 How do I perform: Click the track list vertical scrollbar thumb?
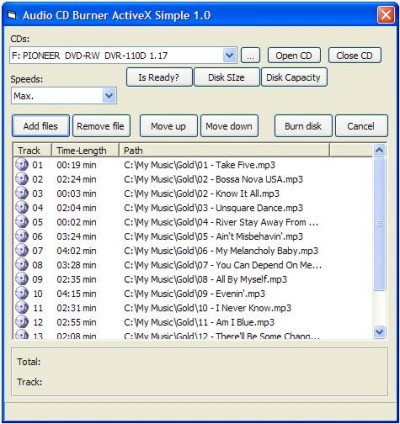(x=379, y=223)
